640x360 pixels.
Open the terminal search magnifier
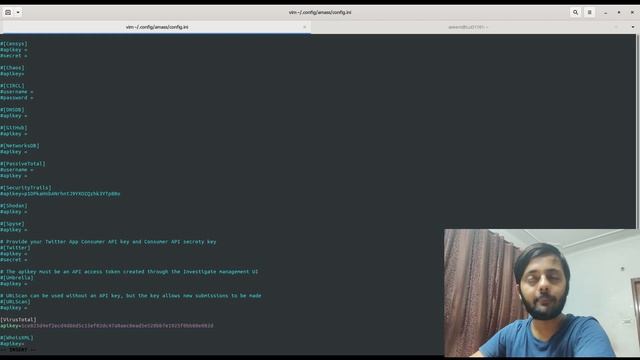pos(576,12)
